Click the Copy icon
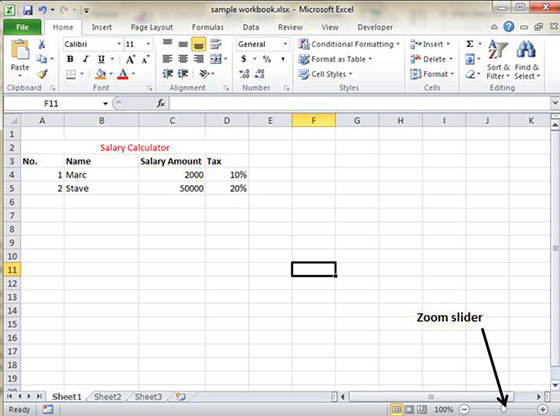560x416 pixels. click(x=42, y=59)
